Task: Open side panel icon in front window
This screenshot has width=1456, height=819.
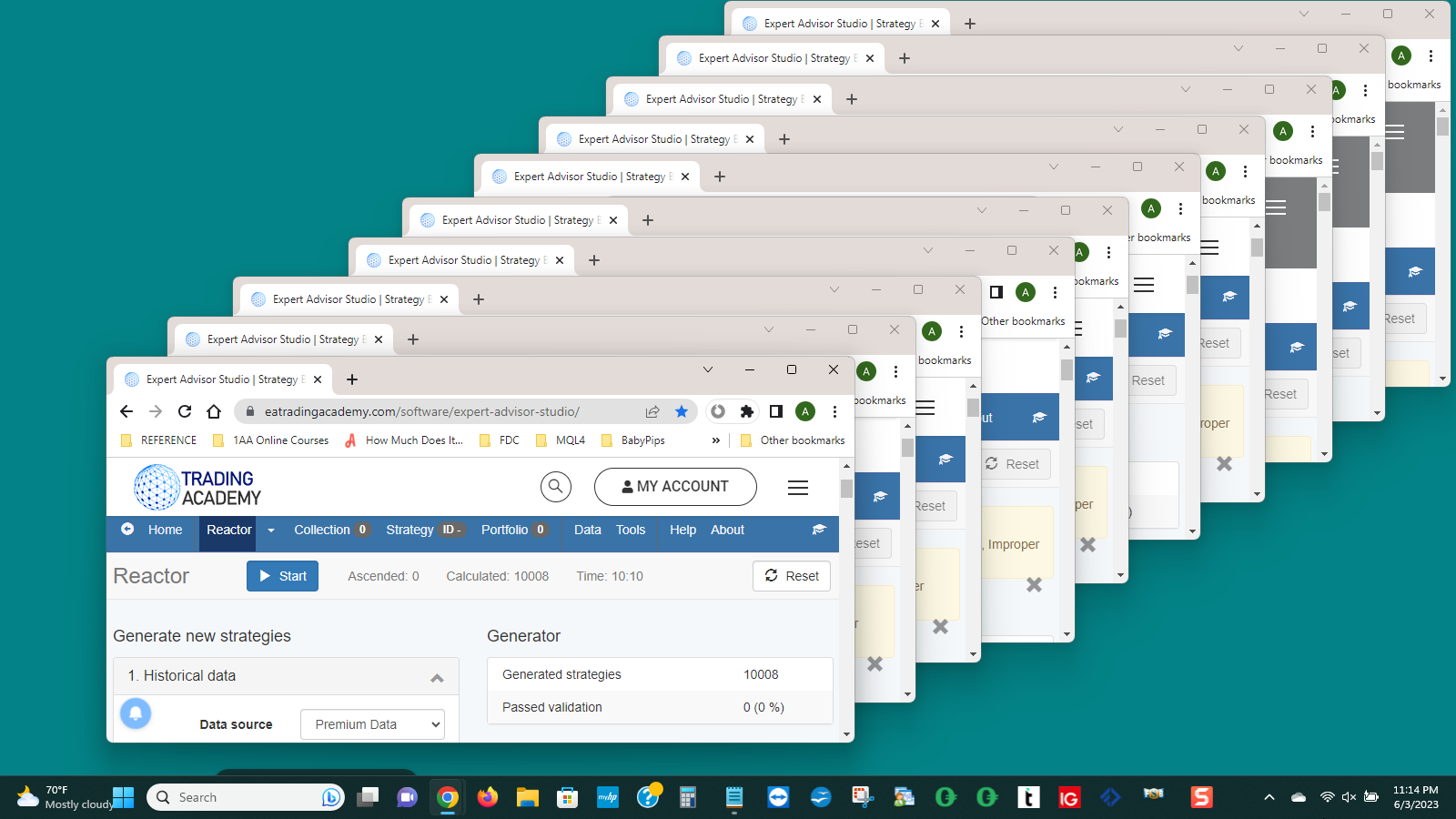Action: coord(776,411)
